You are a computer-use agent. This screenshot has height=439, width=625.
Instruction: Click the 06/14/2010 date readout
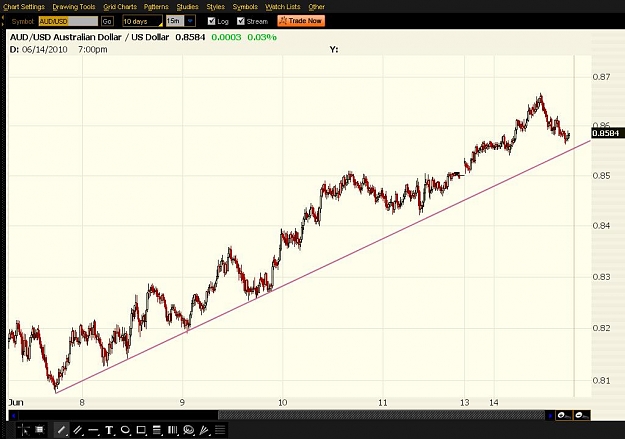[45, 49]
